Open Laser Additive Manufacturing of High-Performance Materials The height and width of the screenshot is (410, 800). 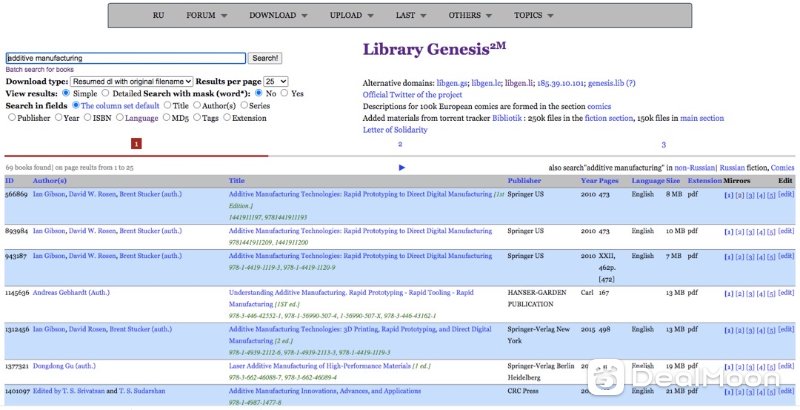pyautogui.click(x=319, y=366)
